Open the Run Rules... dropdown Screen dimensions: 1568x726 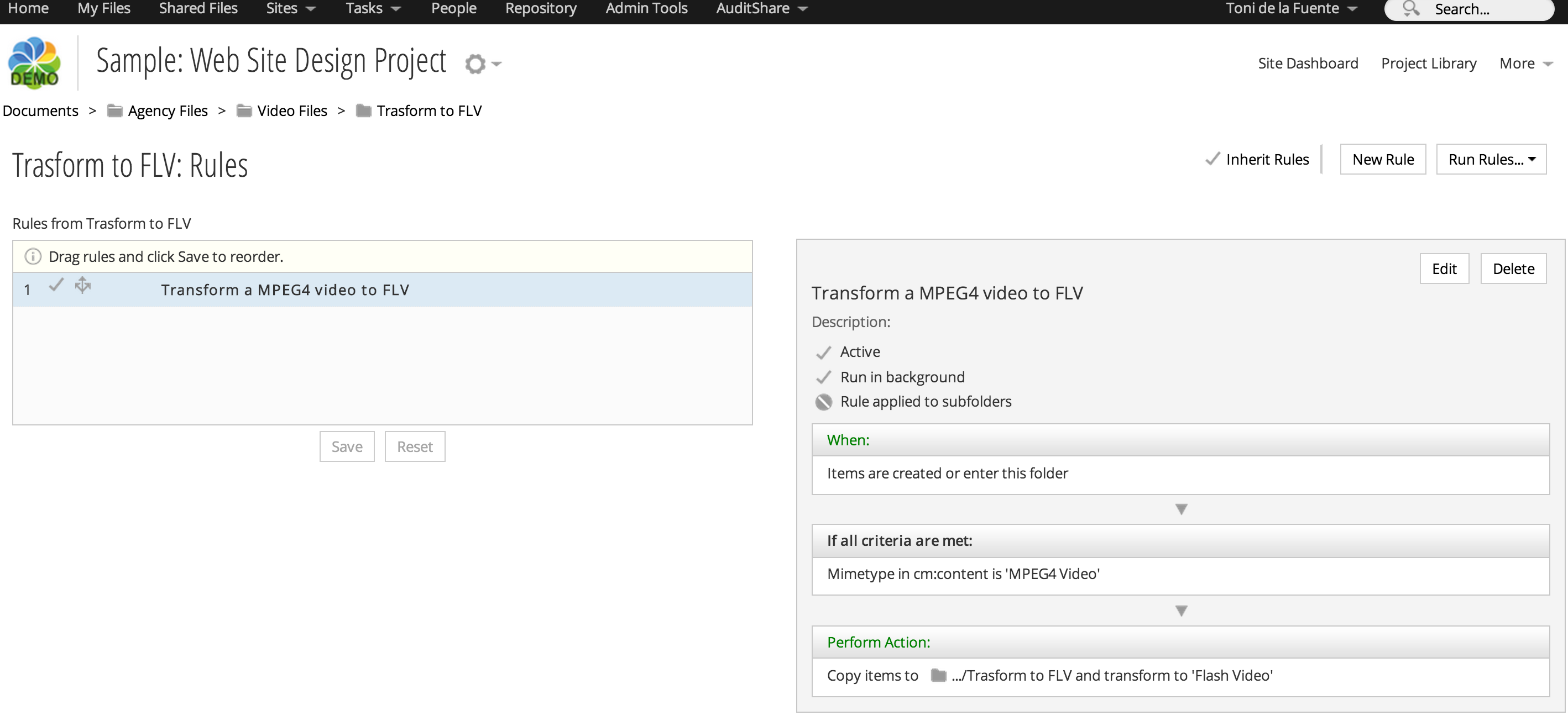[x=1491, y=159]
